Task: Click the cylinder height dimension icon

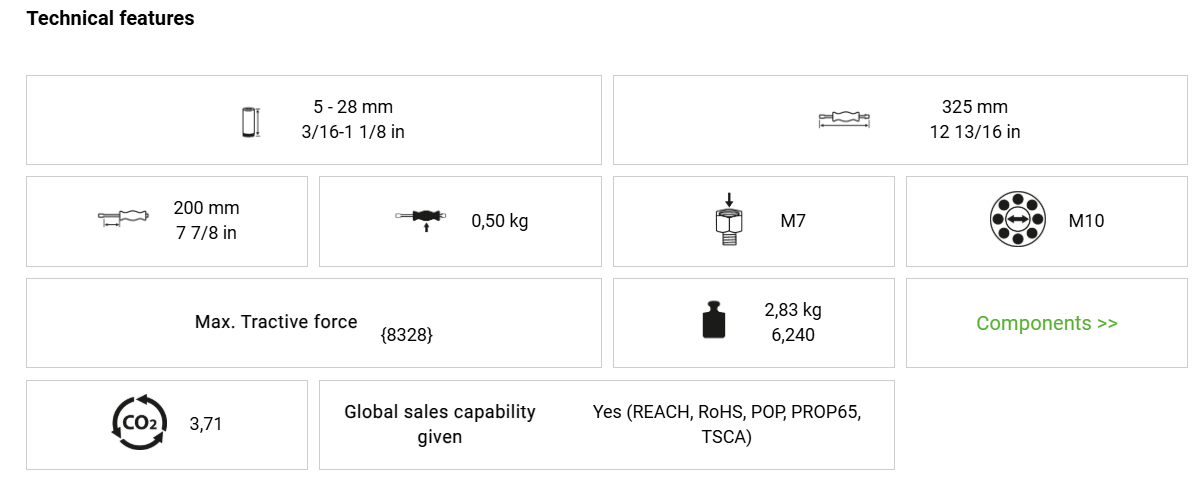Action: 250,120
